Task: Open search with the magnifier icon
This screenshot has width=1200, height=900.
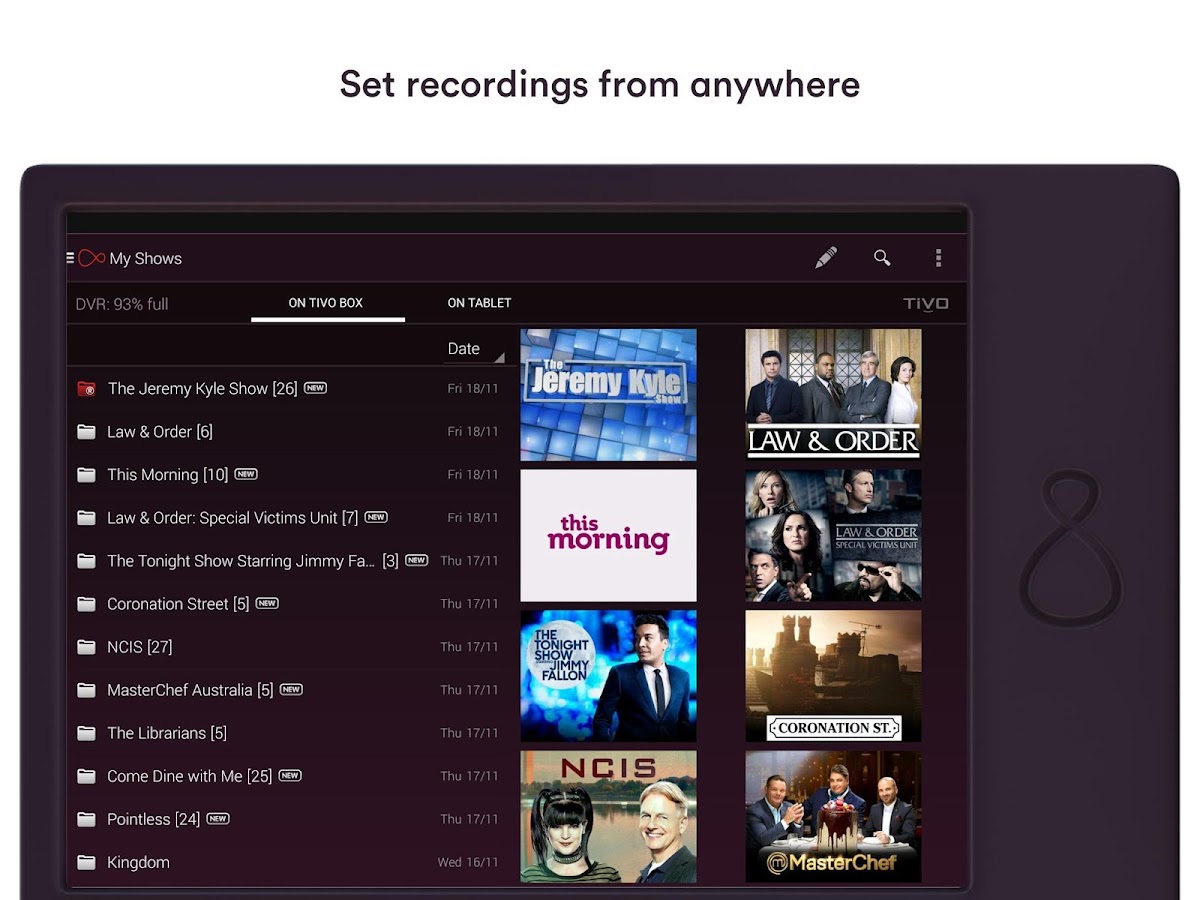Action: click(882, 258)
